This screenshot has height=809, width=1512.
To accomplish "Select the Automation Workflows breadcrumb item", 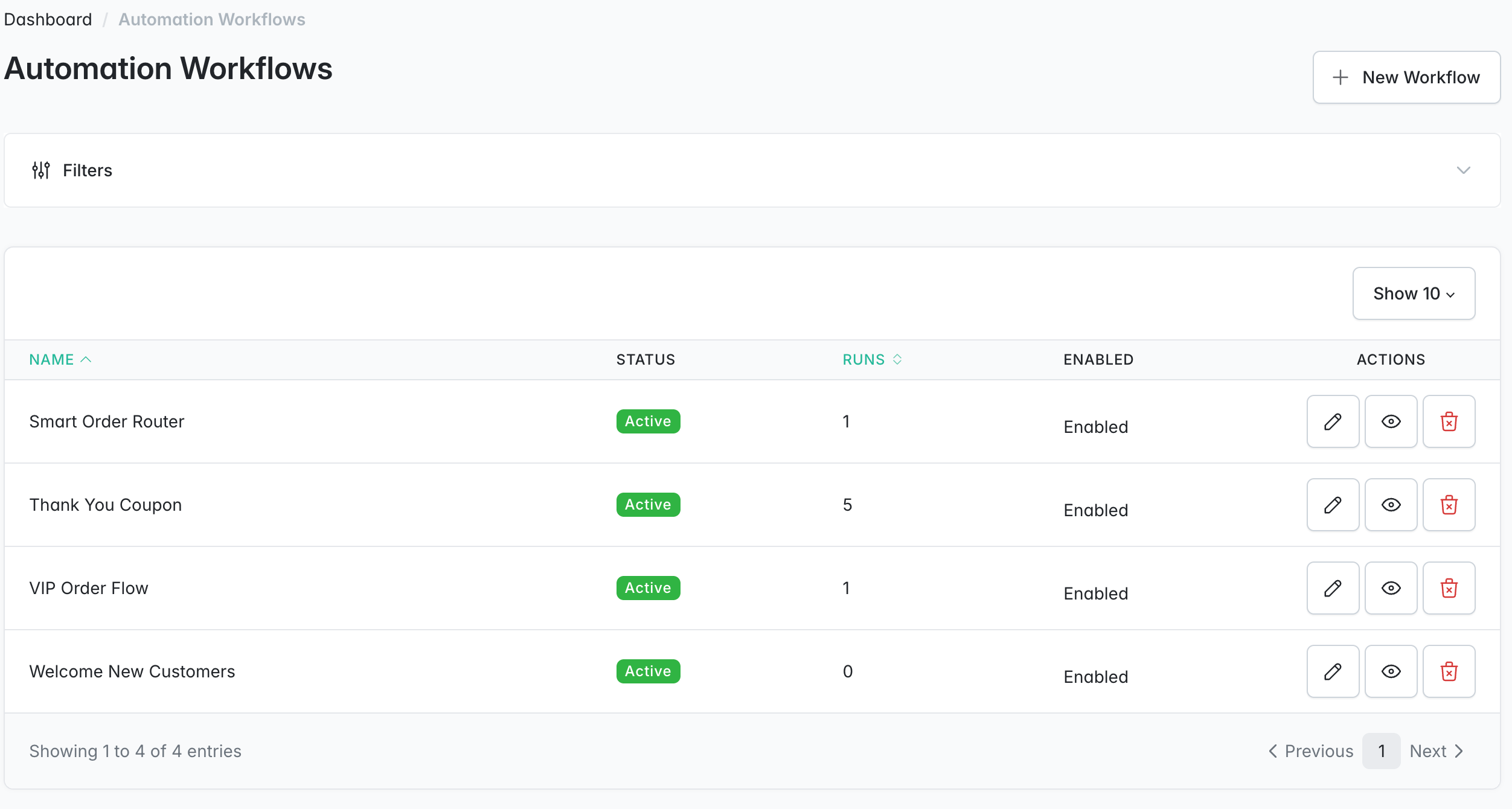I will tap(211, 19).
